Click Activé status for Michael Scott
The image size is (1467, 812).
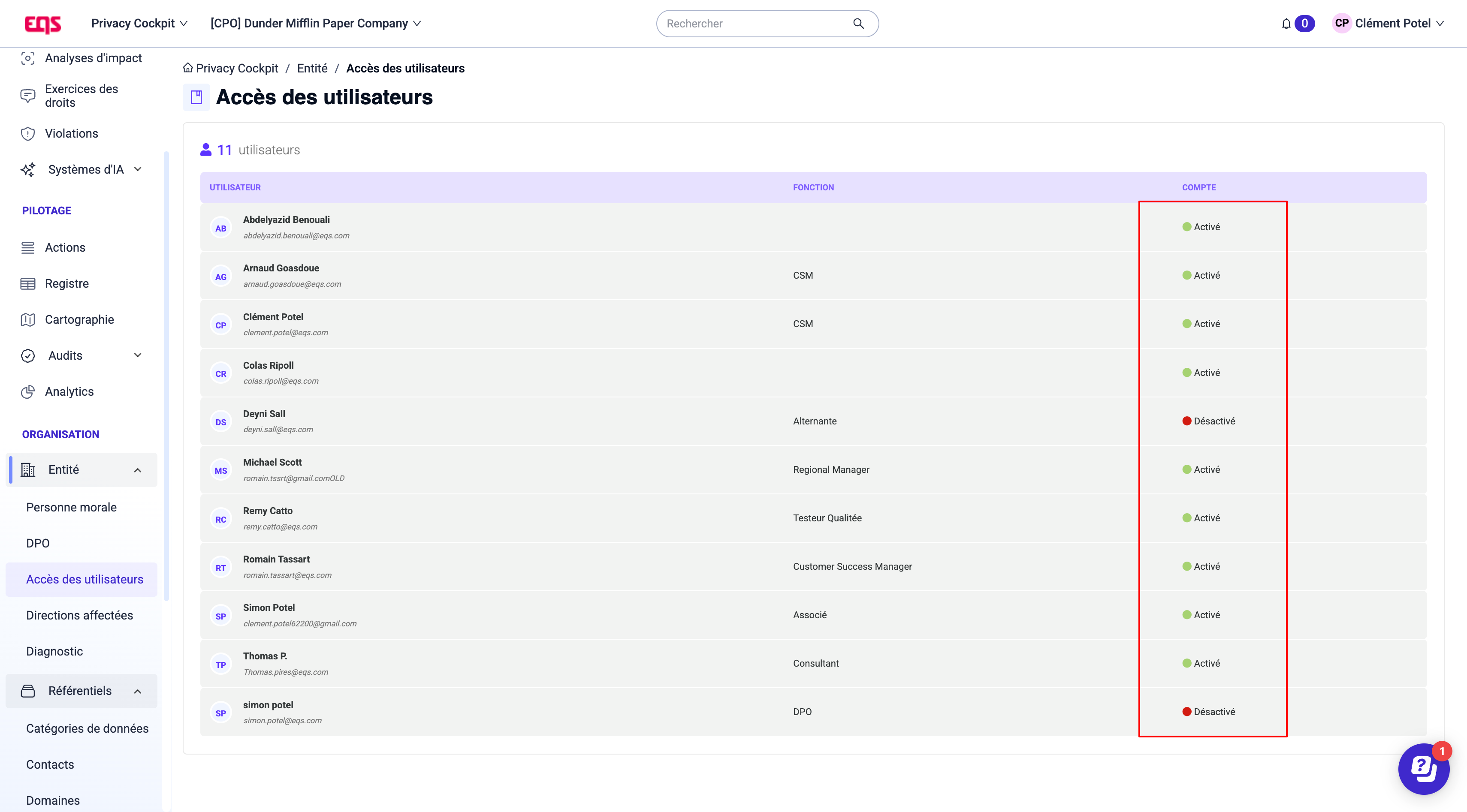coord(1201,469)
